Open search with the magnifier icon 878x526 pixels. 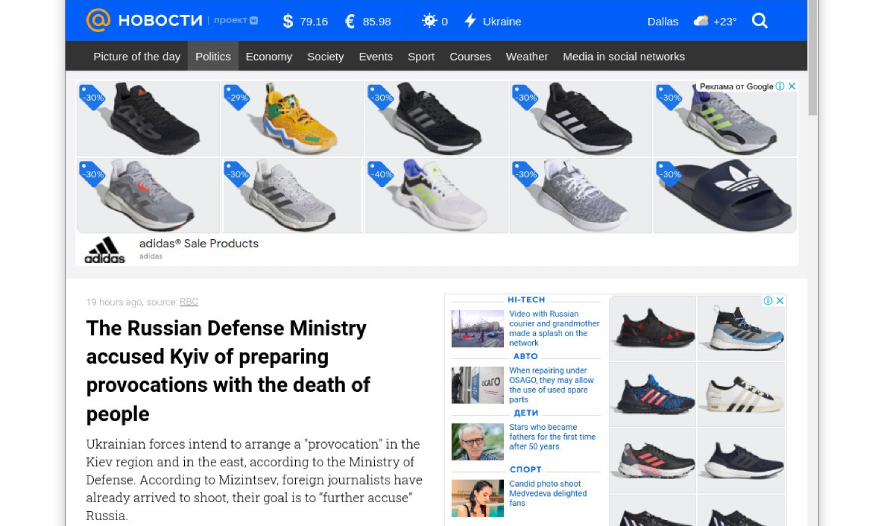760,21
